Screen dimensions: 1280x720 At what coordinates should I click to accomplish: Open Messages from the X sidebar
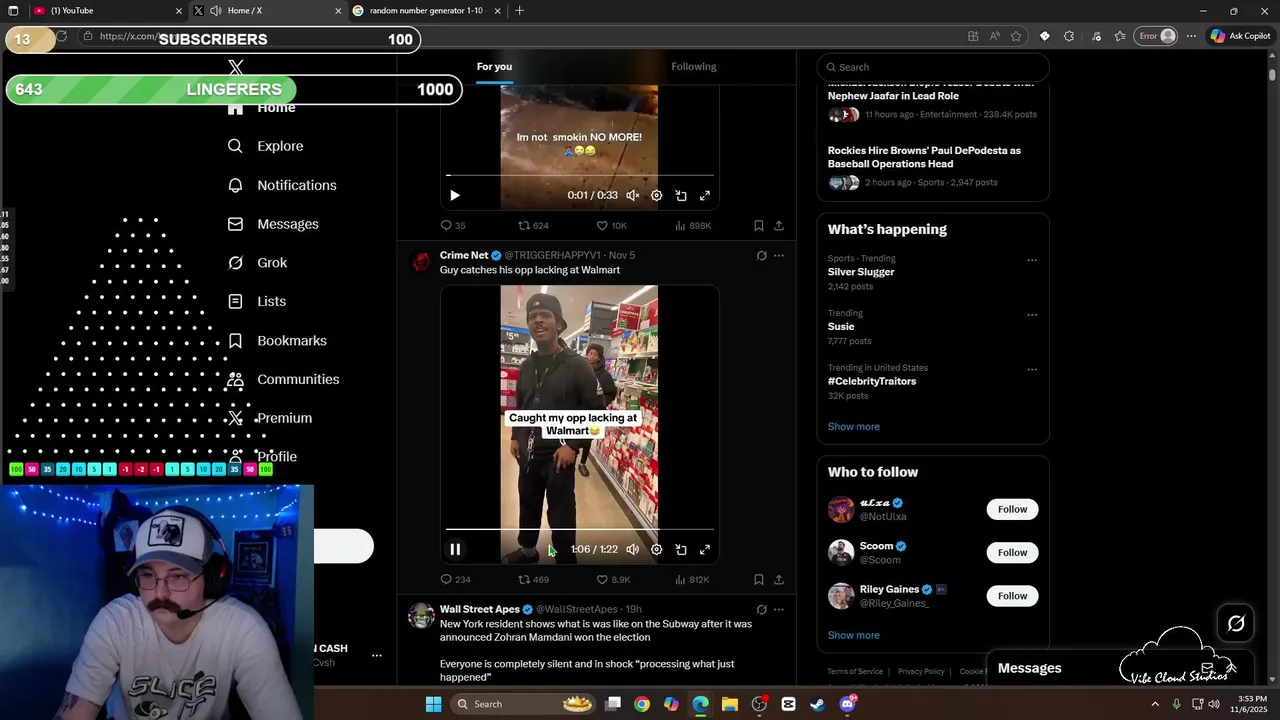(273, 224)
